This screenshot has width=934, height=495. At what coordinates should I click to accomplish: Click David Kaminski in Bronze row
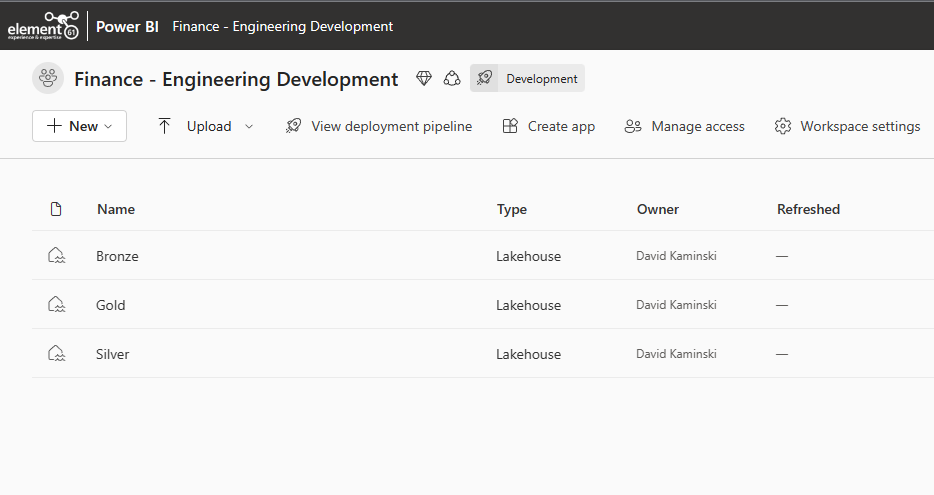(676, 256)
